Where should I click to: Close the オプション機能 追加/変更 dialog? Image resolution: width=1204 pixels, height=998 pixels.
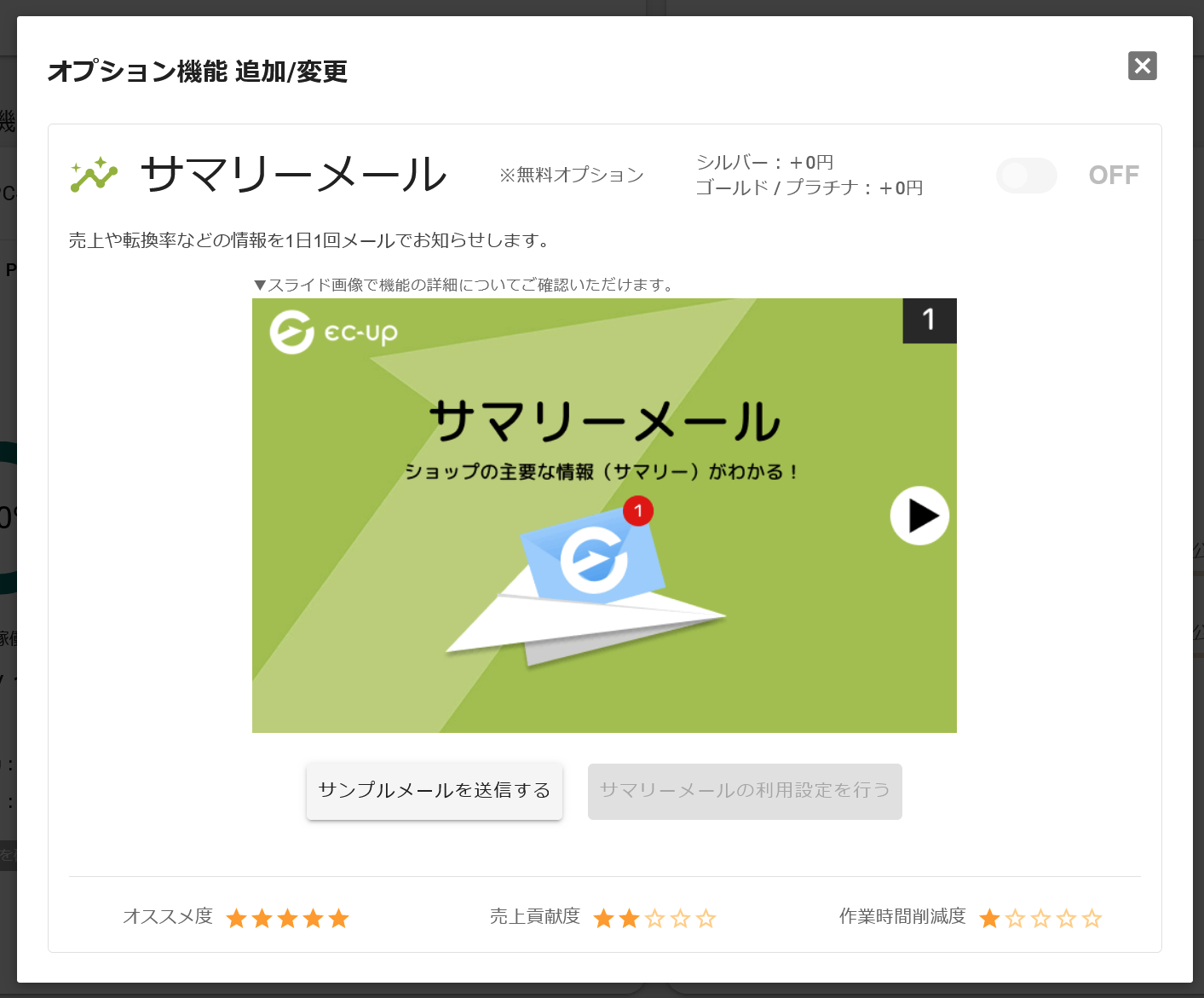1142,66
